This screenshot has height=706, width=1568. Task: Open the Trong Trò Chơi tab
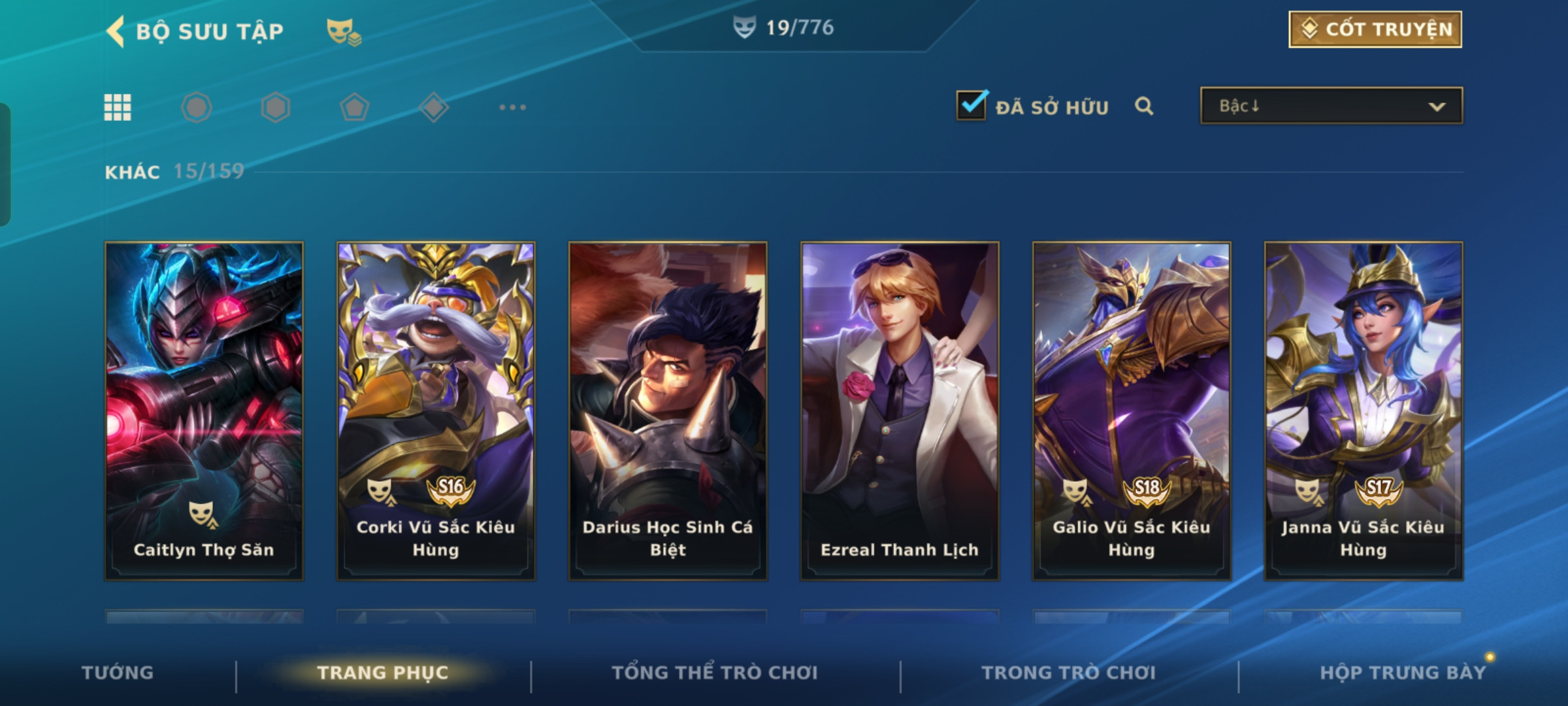[1069, 673]
